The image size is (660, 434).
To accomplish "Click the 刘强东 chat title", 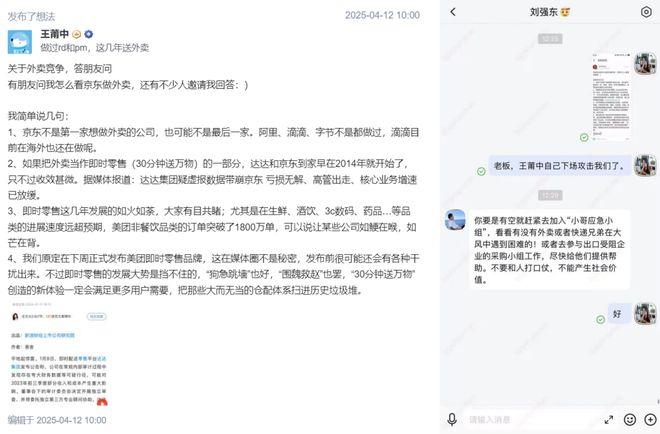I will pos(544,12).
